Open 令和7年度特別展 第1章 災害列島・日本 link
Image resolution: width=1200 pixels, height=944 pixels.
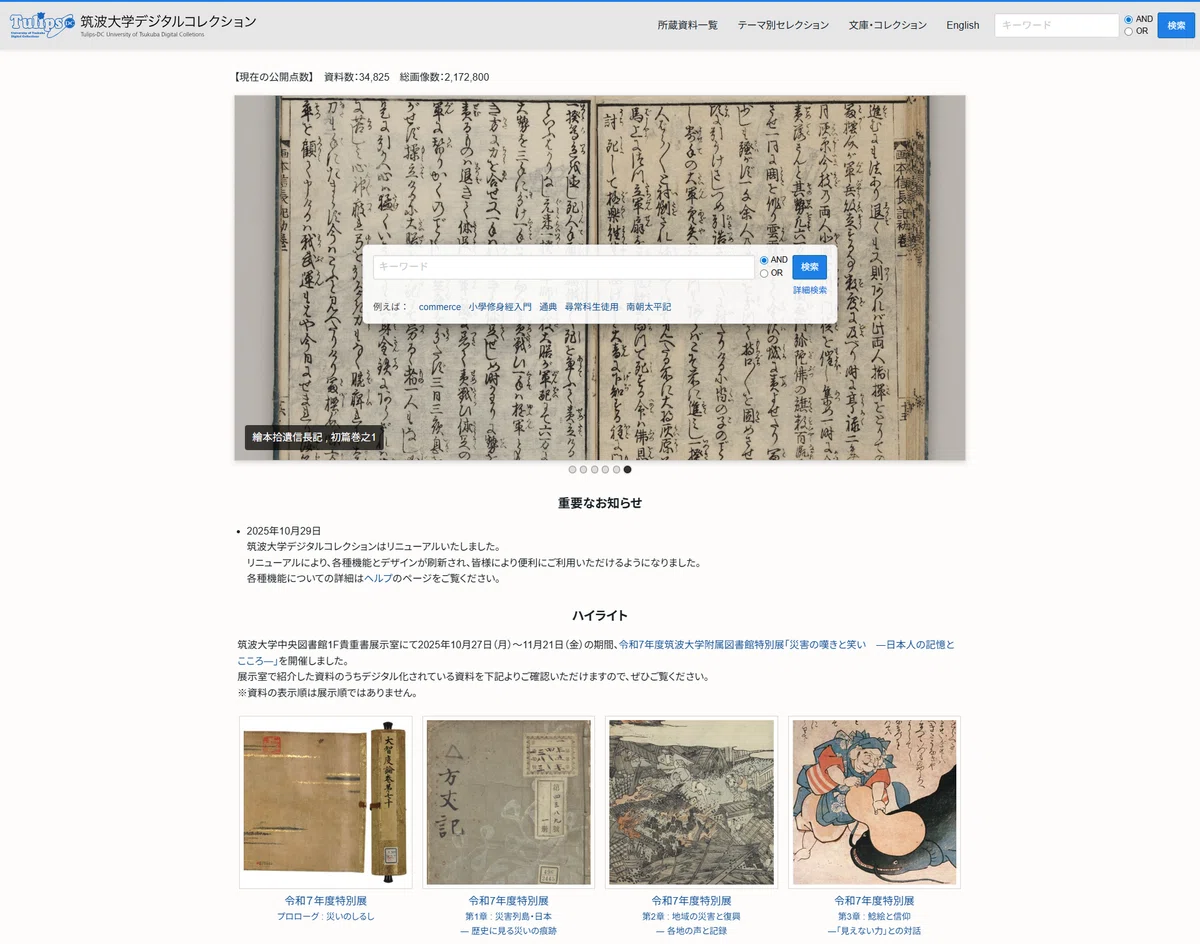509,915
